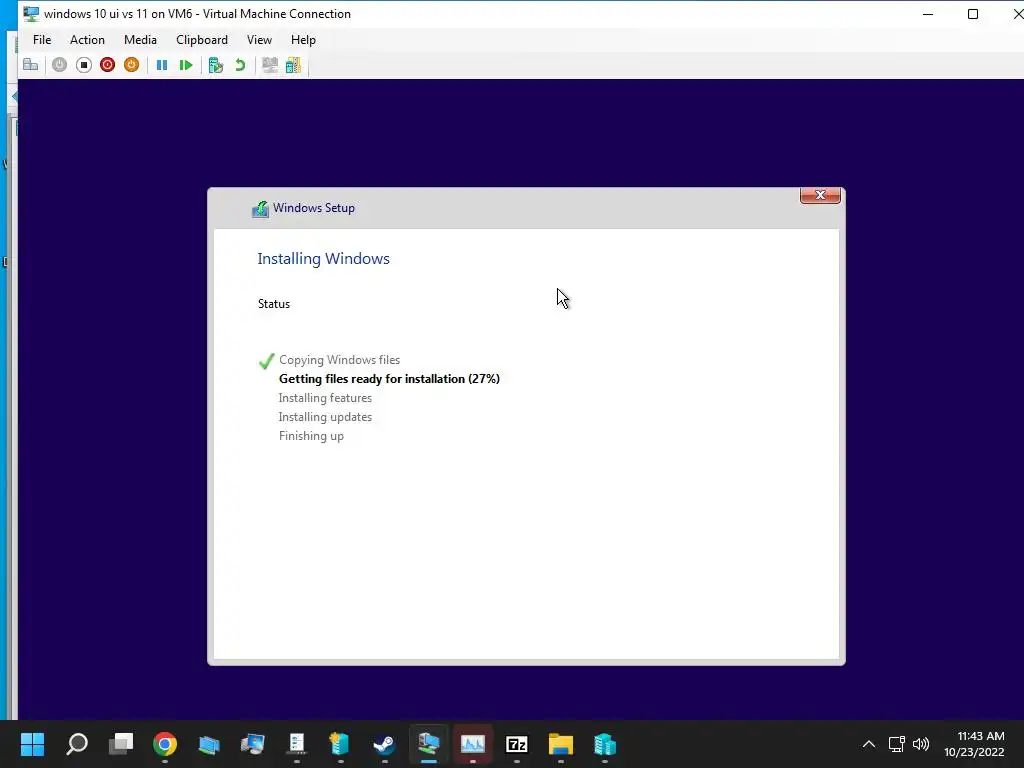Open volume control from the tray
The height and width of the screenshot is (768, 1024).
click(x=921, y=744)
